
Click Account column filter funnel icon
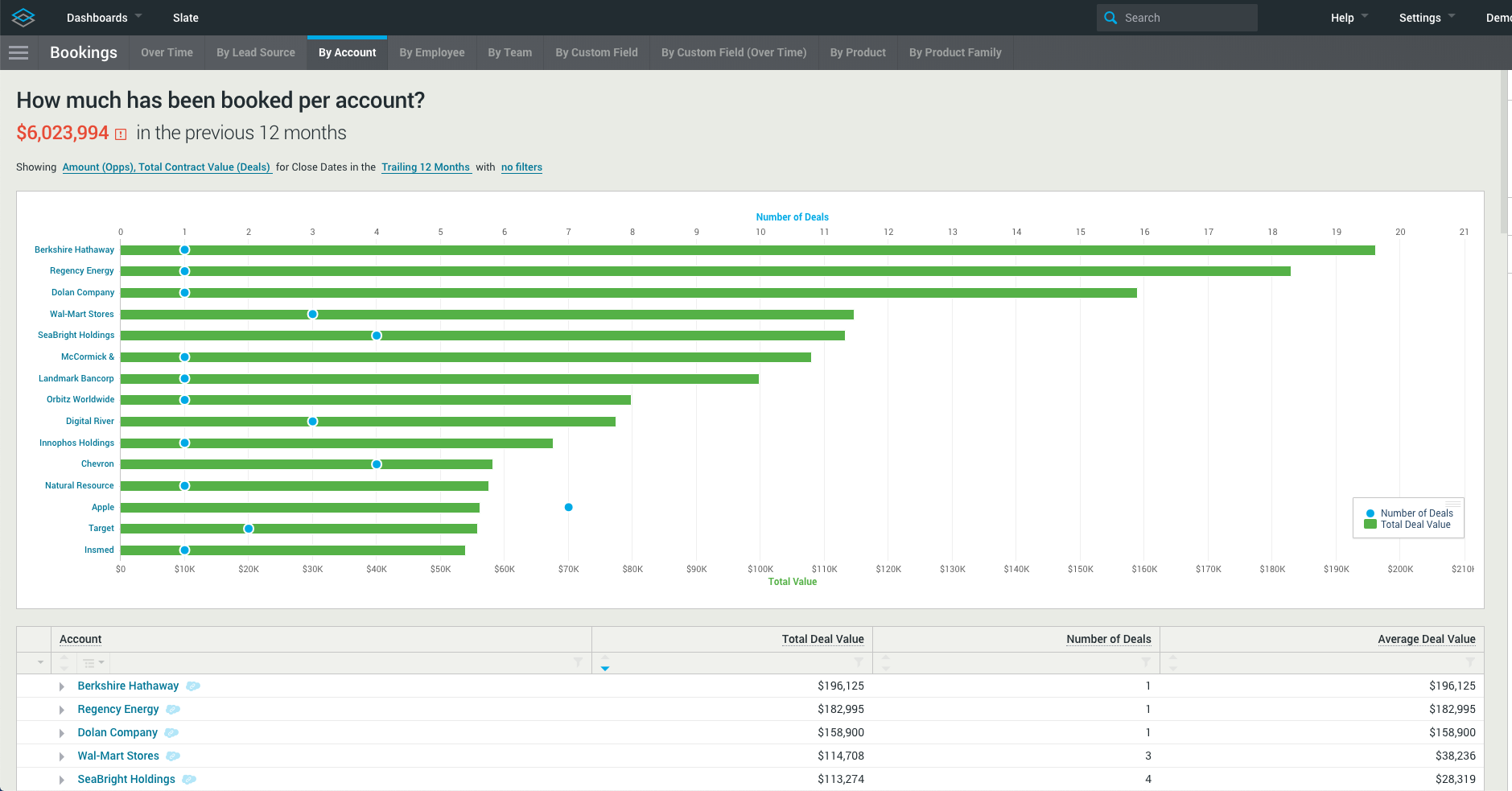coord(578,662)
